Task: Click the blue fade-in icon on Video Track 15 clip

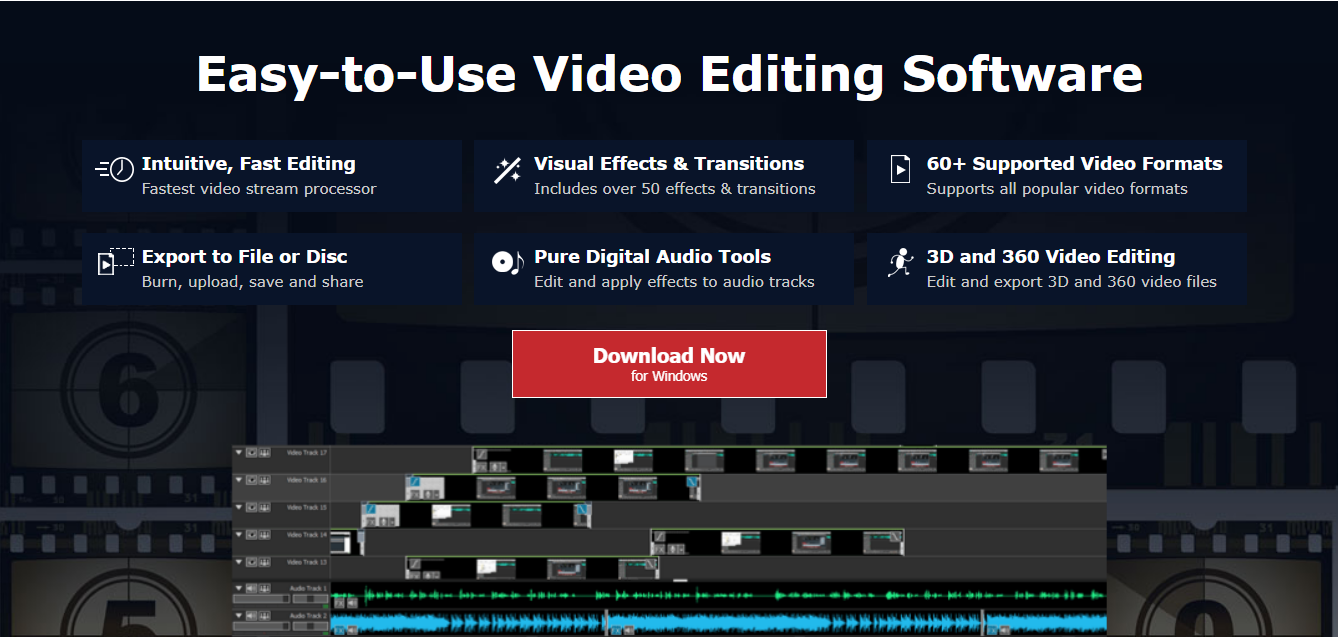Action: coord(371,509)
